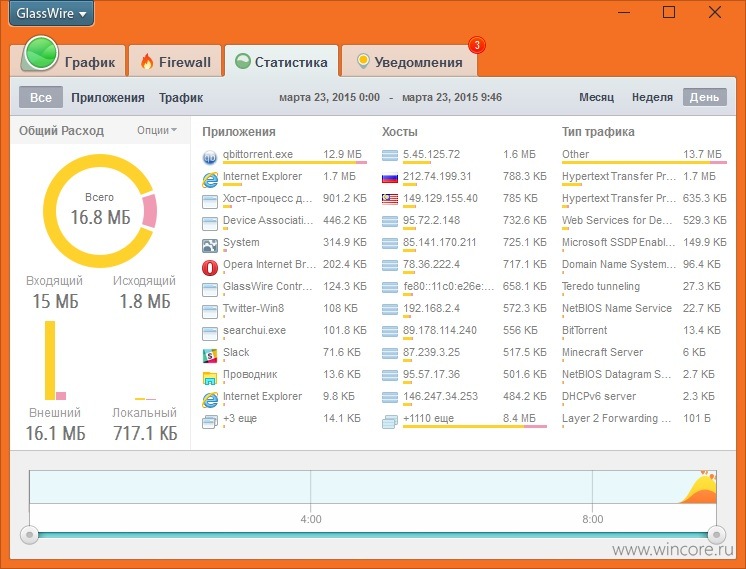The width and height of the screenshot is (746, 569).
Task: Select host 95.57.17.36
Action: (x=464, y=374)
